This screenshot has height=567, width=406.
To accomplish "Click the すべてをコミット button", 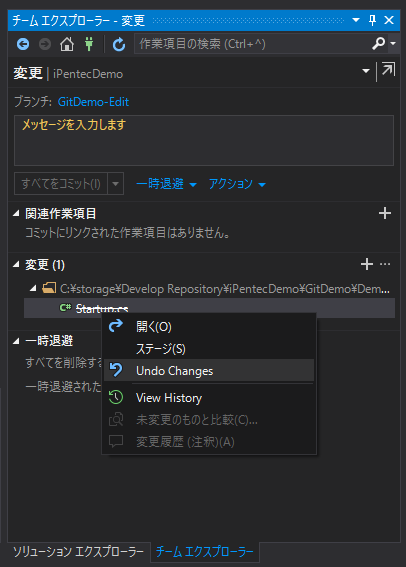I will (61, 184).
